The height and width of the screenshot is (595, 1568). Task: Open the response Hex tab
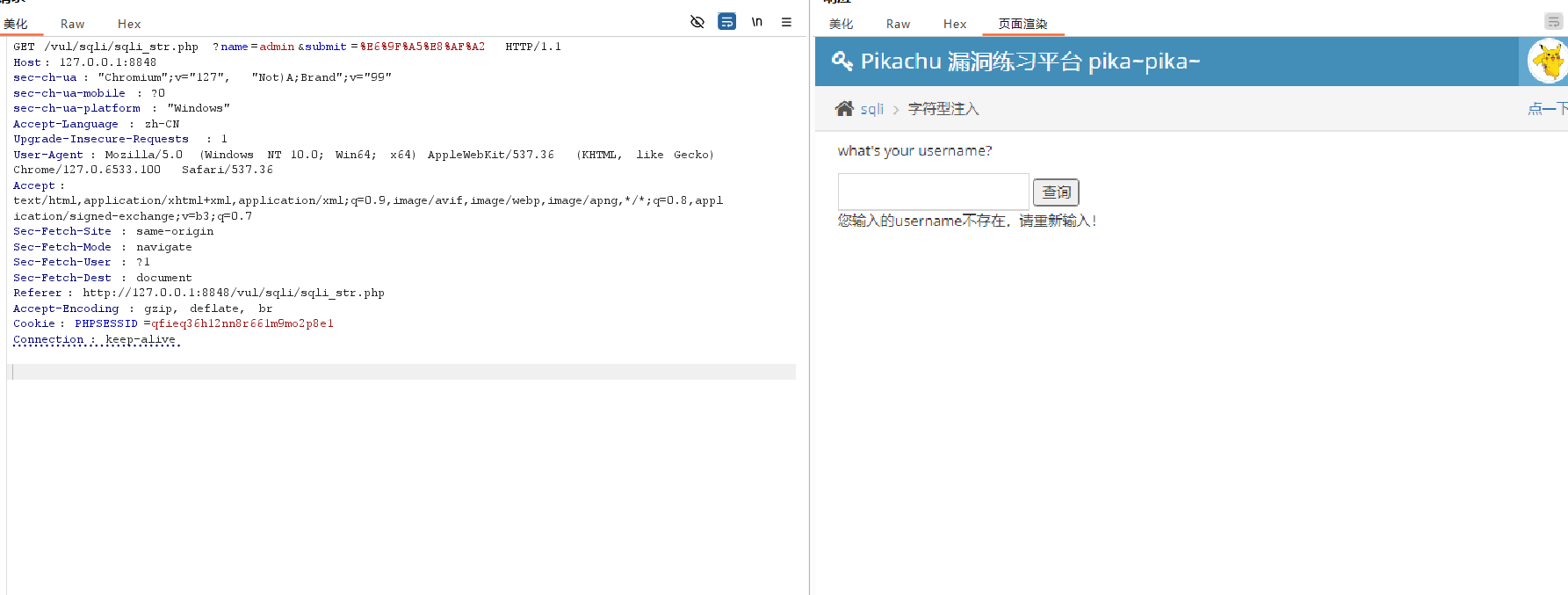pyautogui.click(x=955, y=24)
